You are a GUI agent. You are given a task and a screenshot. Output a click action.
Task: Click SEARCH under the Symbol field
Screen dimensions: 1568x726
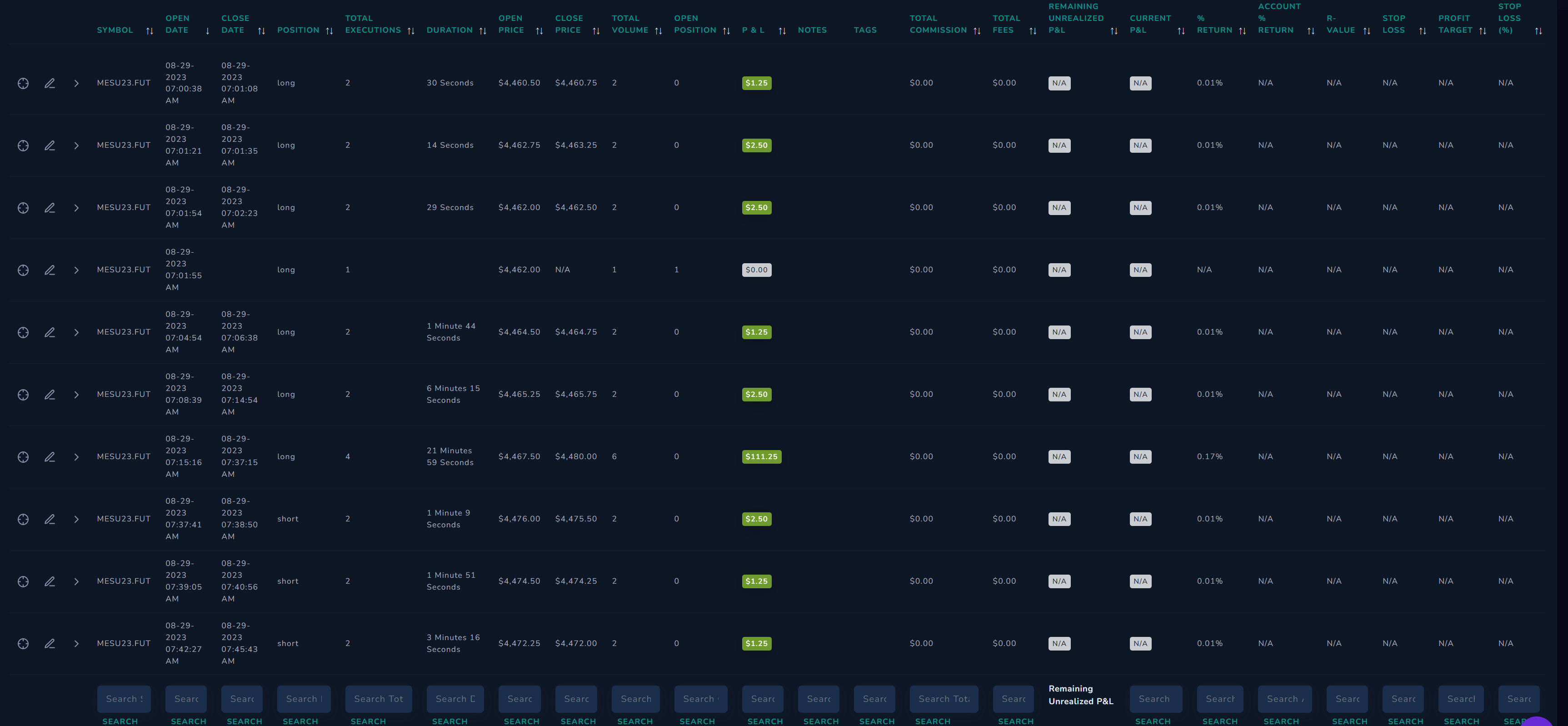point(120,721)
